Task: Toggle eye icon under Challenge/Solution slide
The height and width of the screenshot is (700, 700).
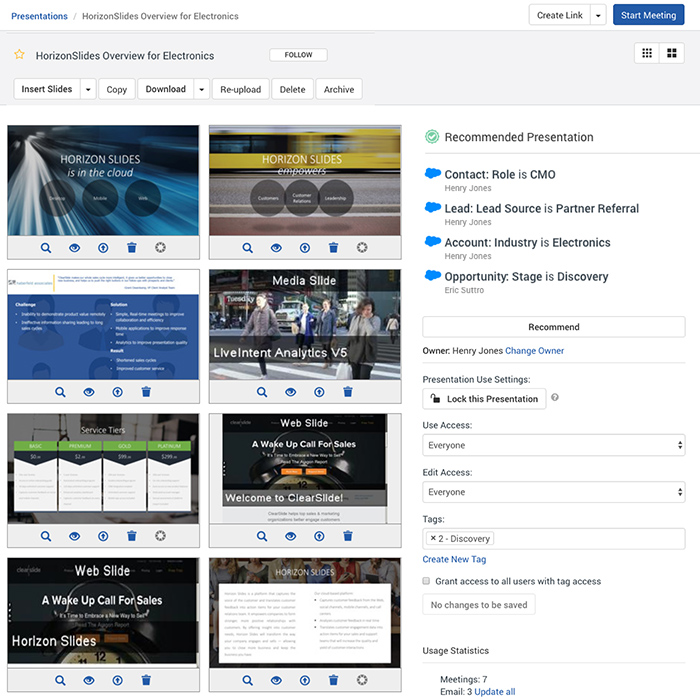Action: pos(89,392)
